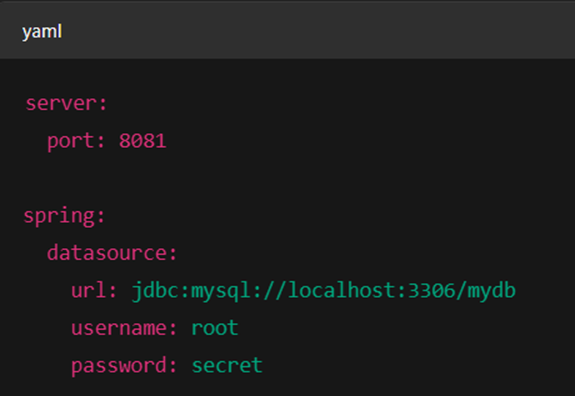Viewport: 575px width, 396px height.
Task: Click the password key
Action: (x=119, y=366)
